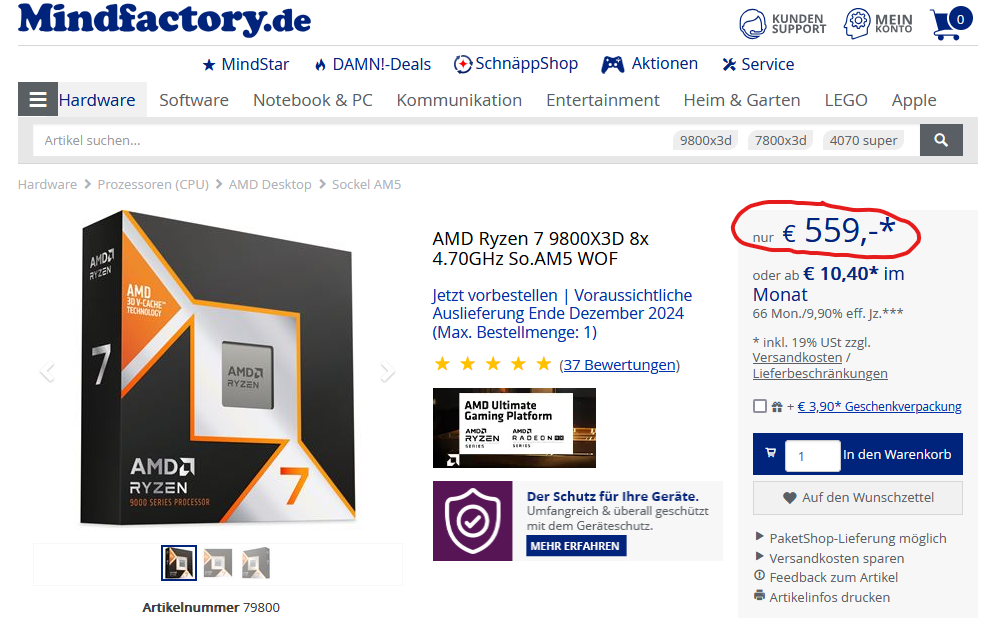
Task: Click the SchnäppShop target icon
Action: [463, 64]
